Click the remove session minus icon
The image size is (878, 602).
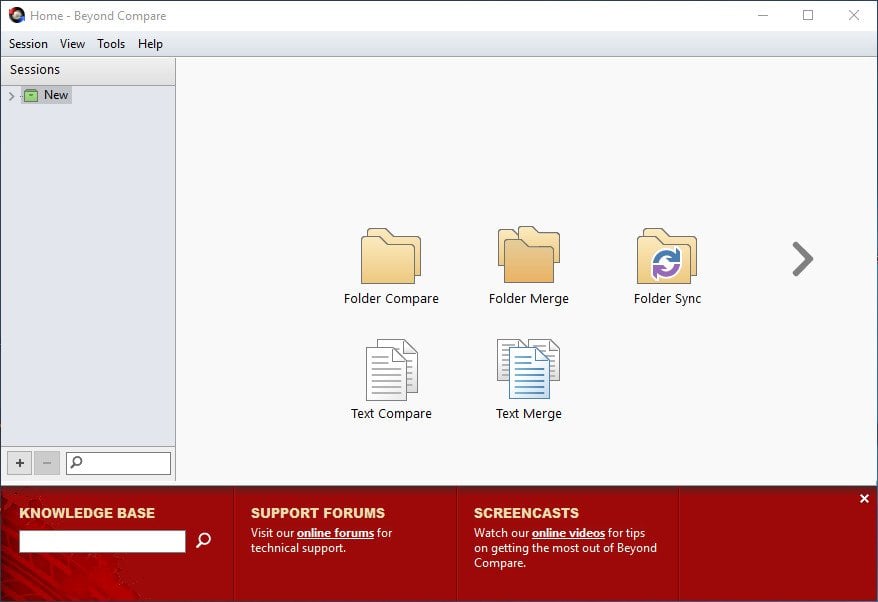46,462
